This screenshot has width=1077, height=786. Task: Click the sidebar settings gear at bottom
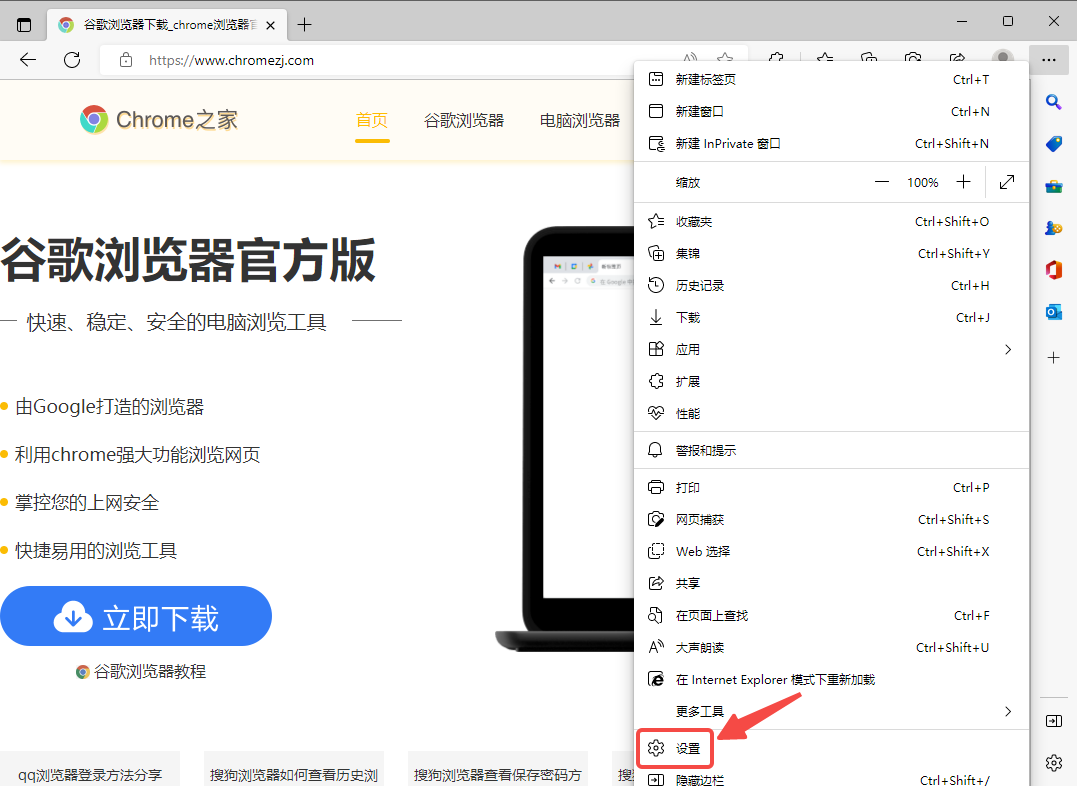pyautogui.click(x=1054, y=763)
